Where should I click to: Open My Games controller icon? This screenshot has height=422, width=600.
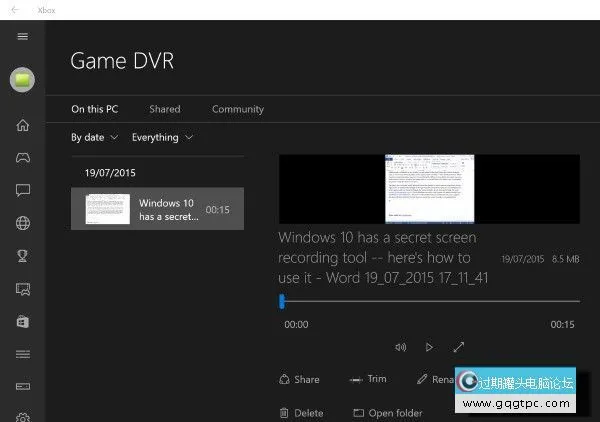(22, 158)
